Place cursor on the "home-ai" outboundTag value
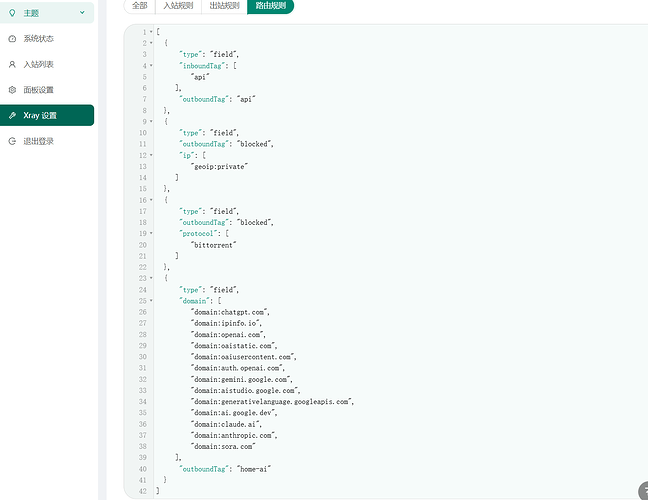The width and height of the screenshot is (648, 500). (254, 469)
